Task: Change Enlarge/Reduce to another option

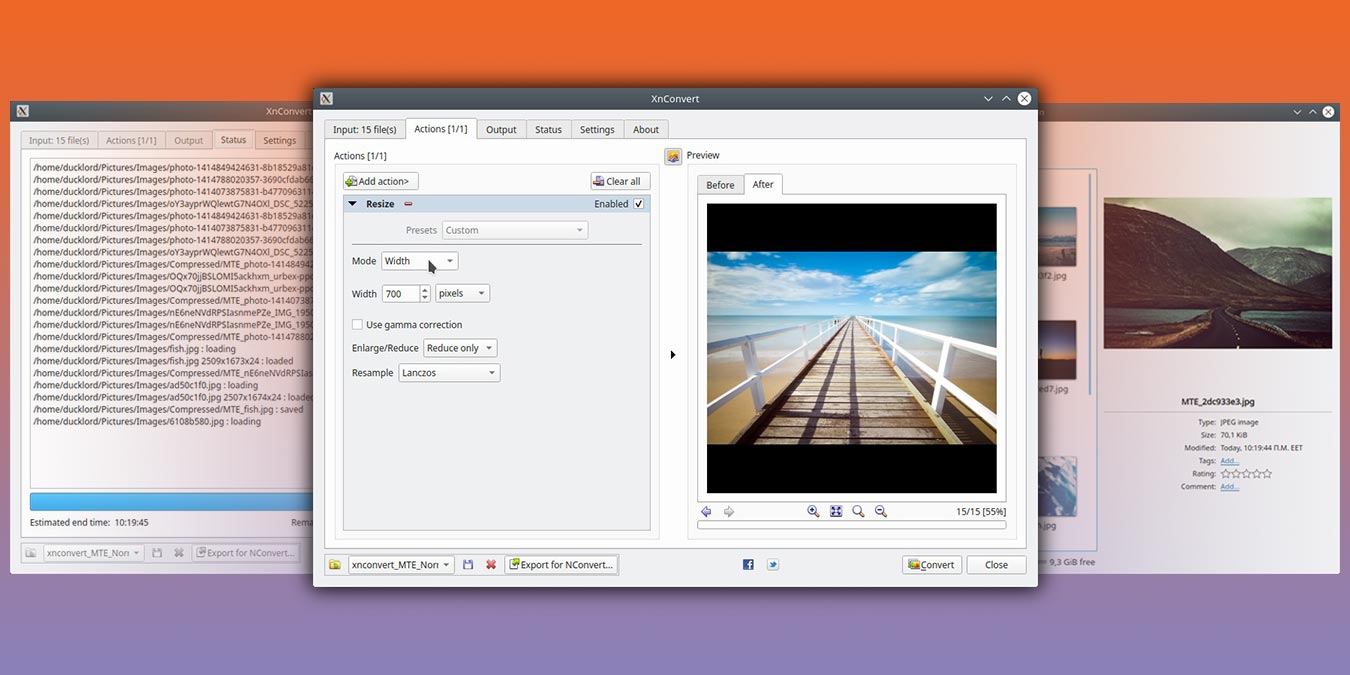Action: 459,347
